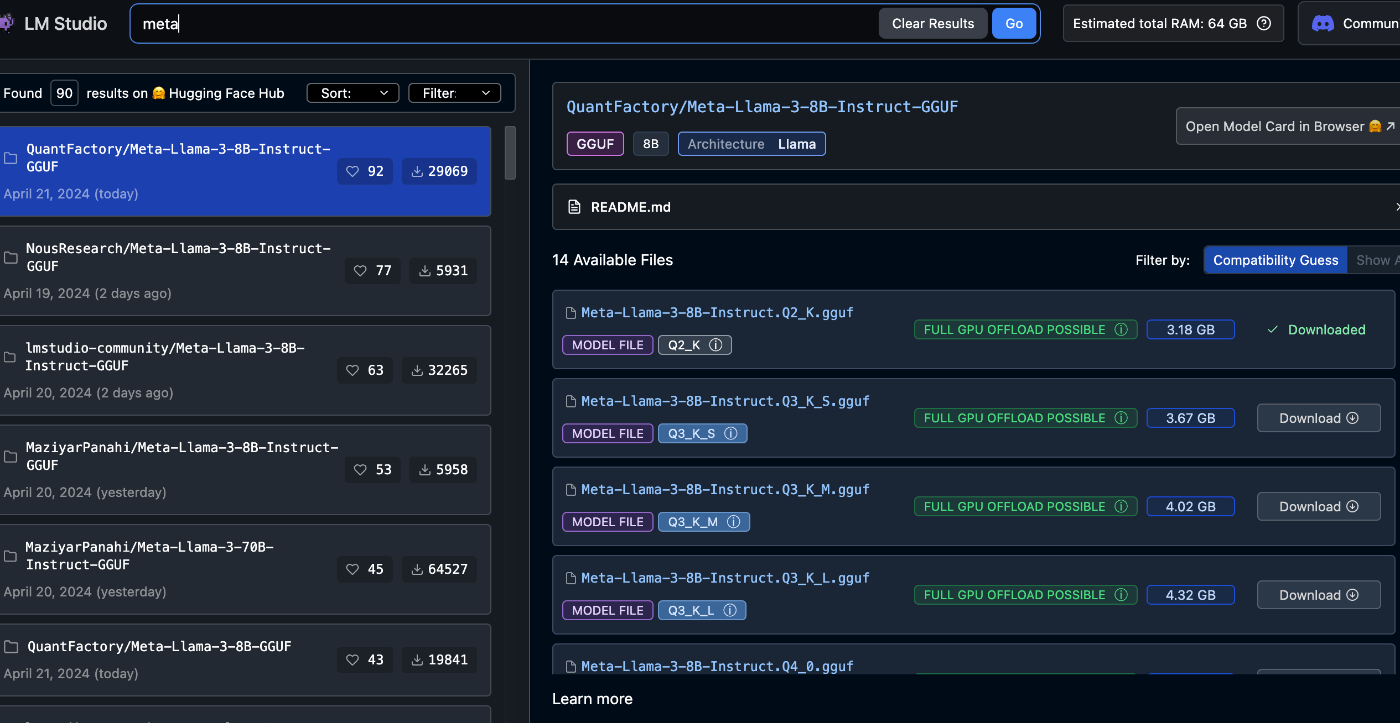The height and width of the screenshot is (723, 1400).
Task: Click likes count 77 on NousResearch result
Action: pos(373,270)
